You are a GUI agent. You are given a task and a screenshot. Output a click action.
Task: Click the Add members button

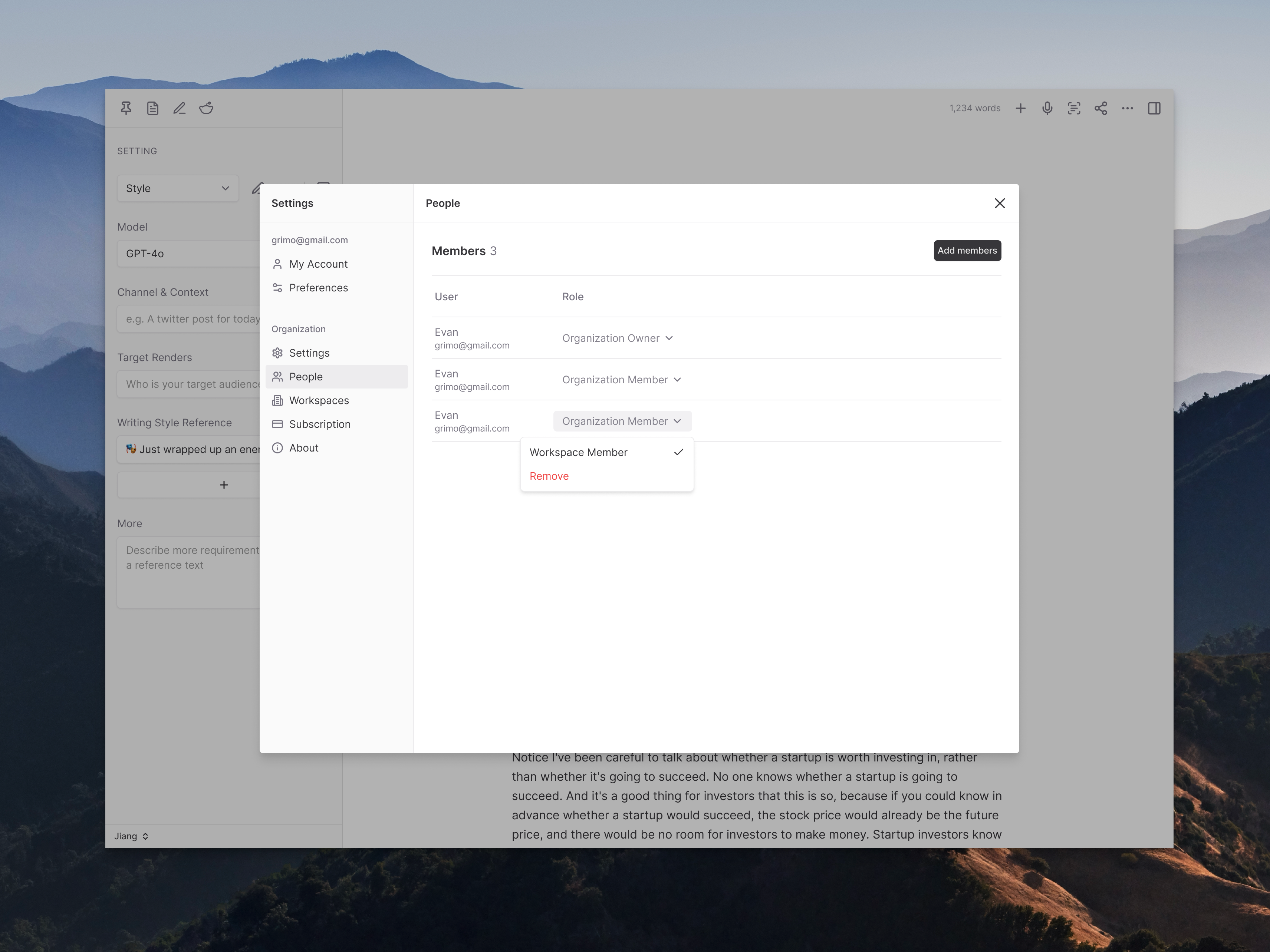tap(967, 250)
